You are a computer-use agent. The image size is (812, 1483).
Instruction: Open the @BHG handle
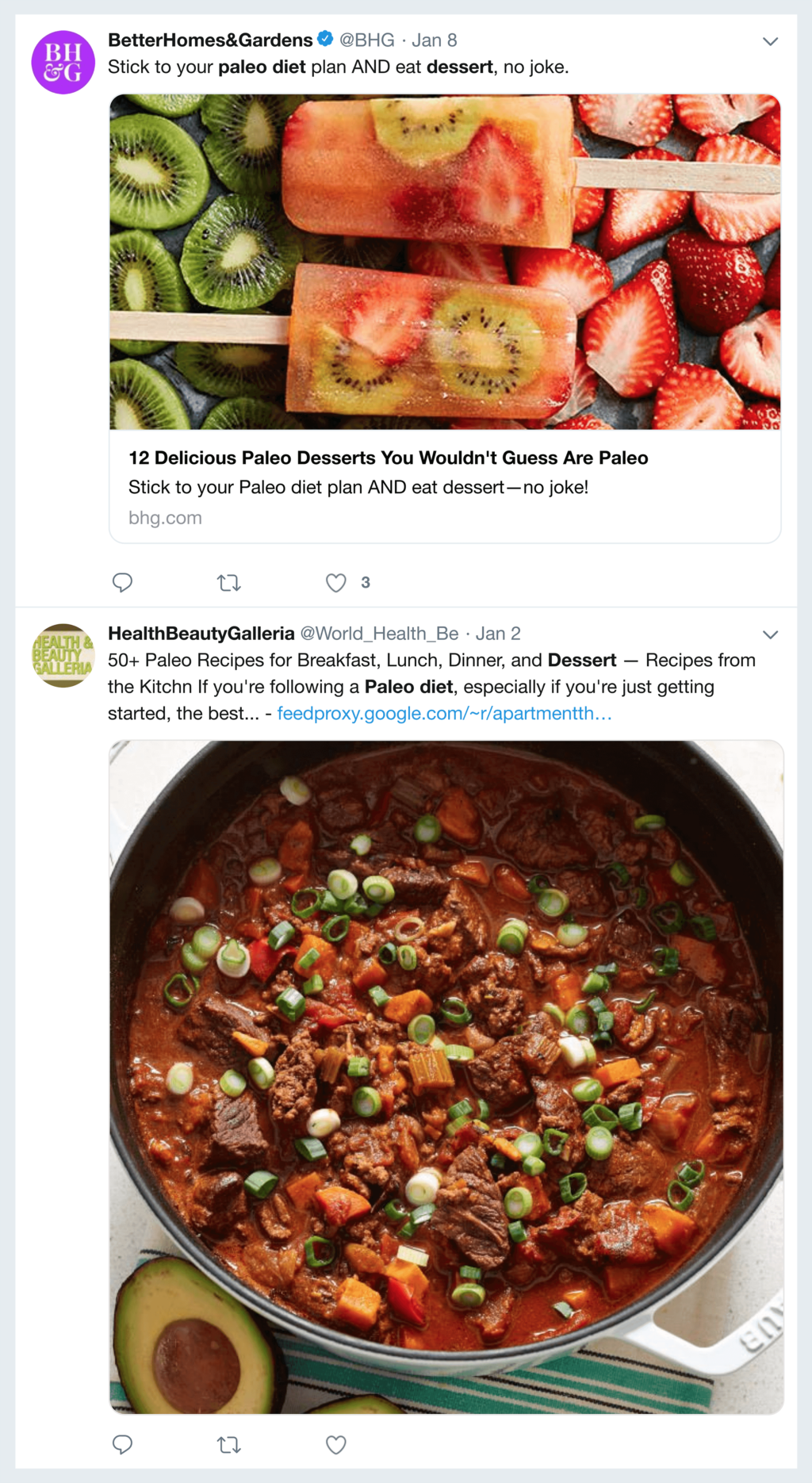(367, 40)
